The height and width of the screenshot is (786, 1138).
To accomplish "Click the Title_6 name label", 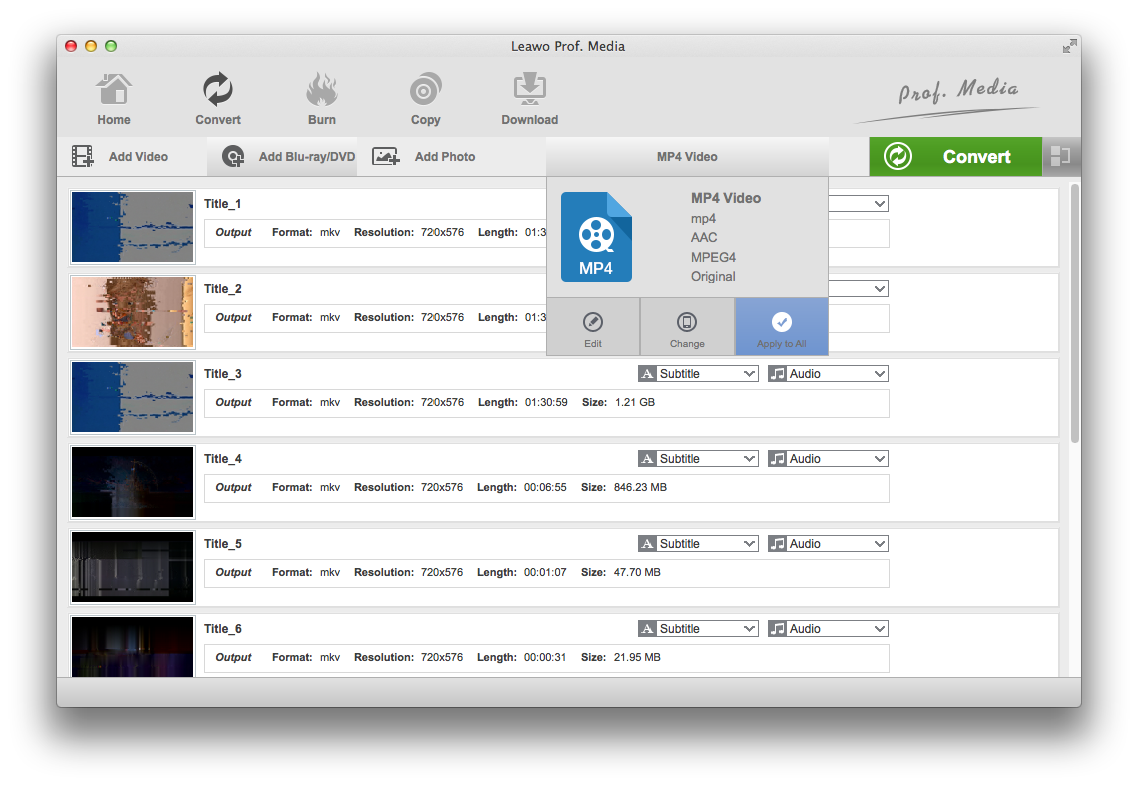I will click(x=222, y=629).
